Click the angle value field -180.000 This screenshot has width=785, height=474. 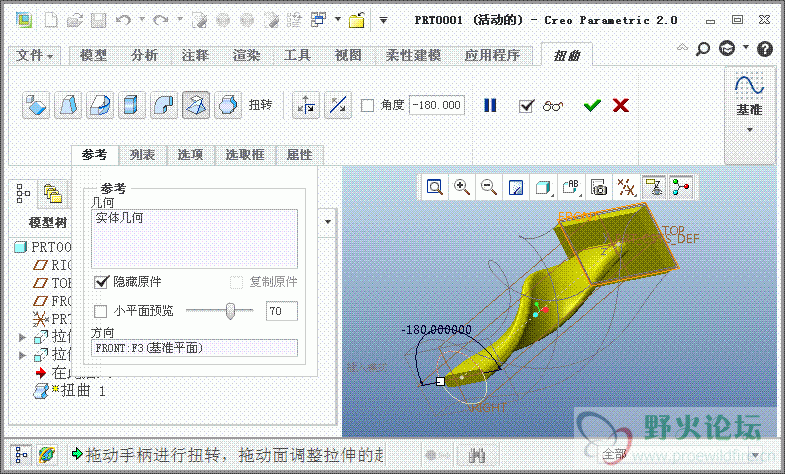pyautogui.click(x=437, y=105)
